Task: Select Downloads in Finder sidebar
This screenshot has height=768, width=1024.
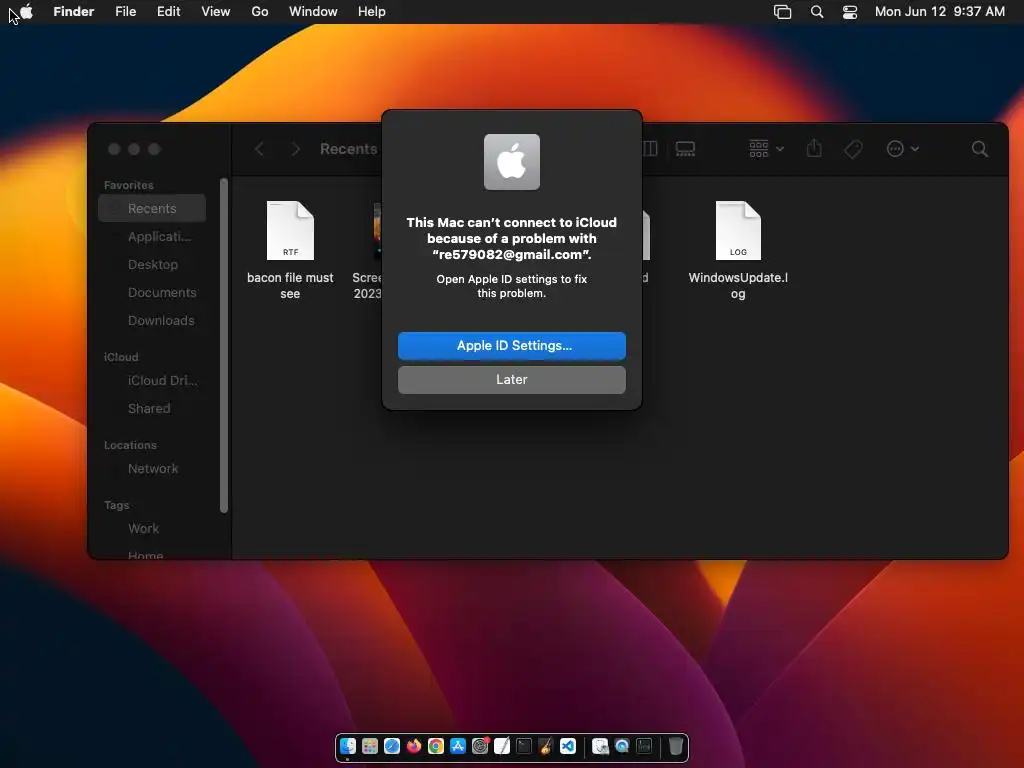Action: [152, 321]
